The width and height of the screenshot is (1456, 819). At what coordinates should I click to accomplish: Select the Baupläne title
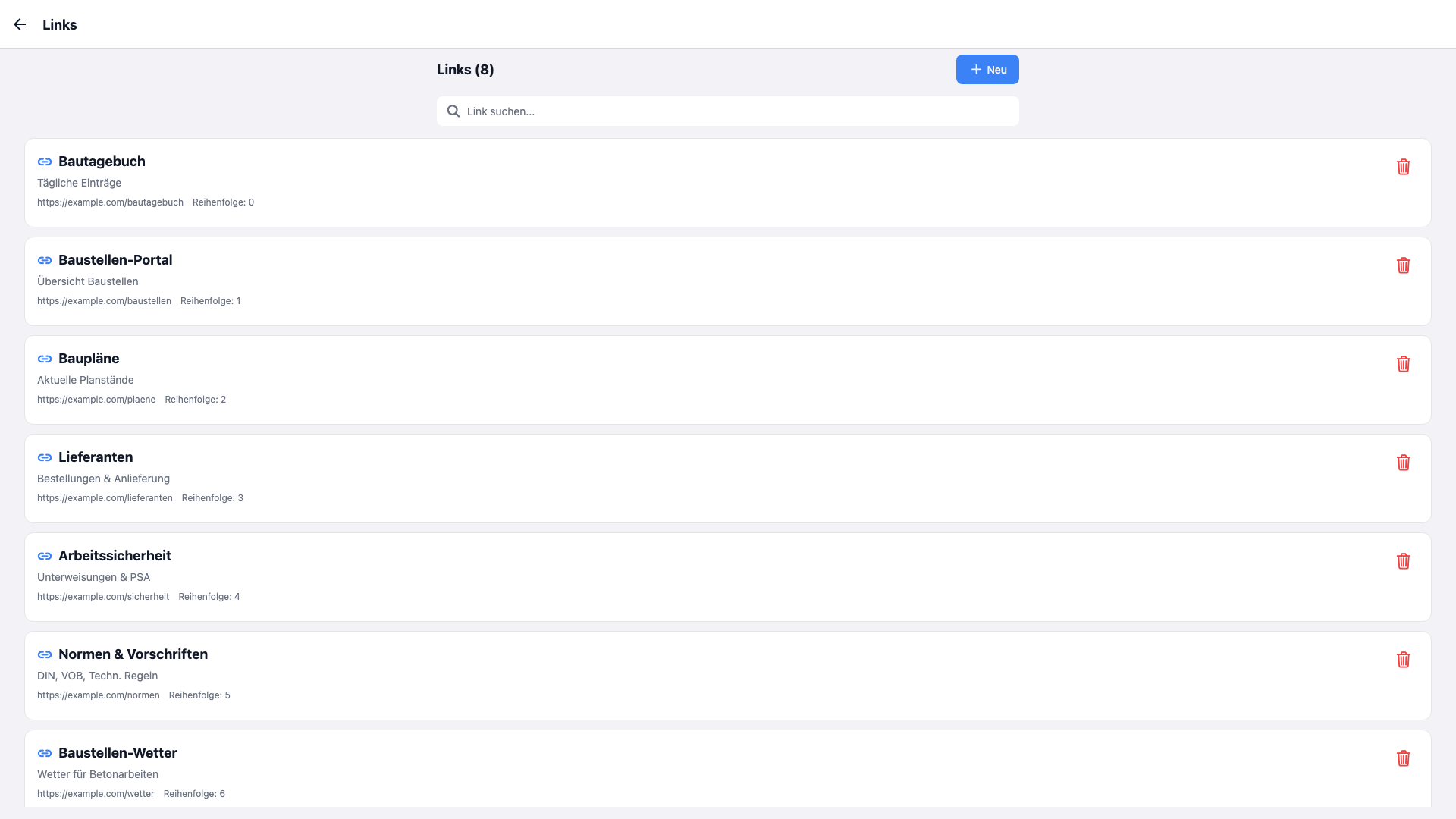[89, 359]
